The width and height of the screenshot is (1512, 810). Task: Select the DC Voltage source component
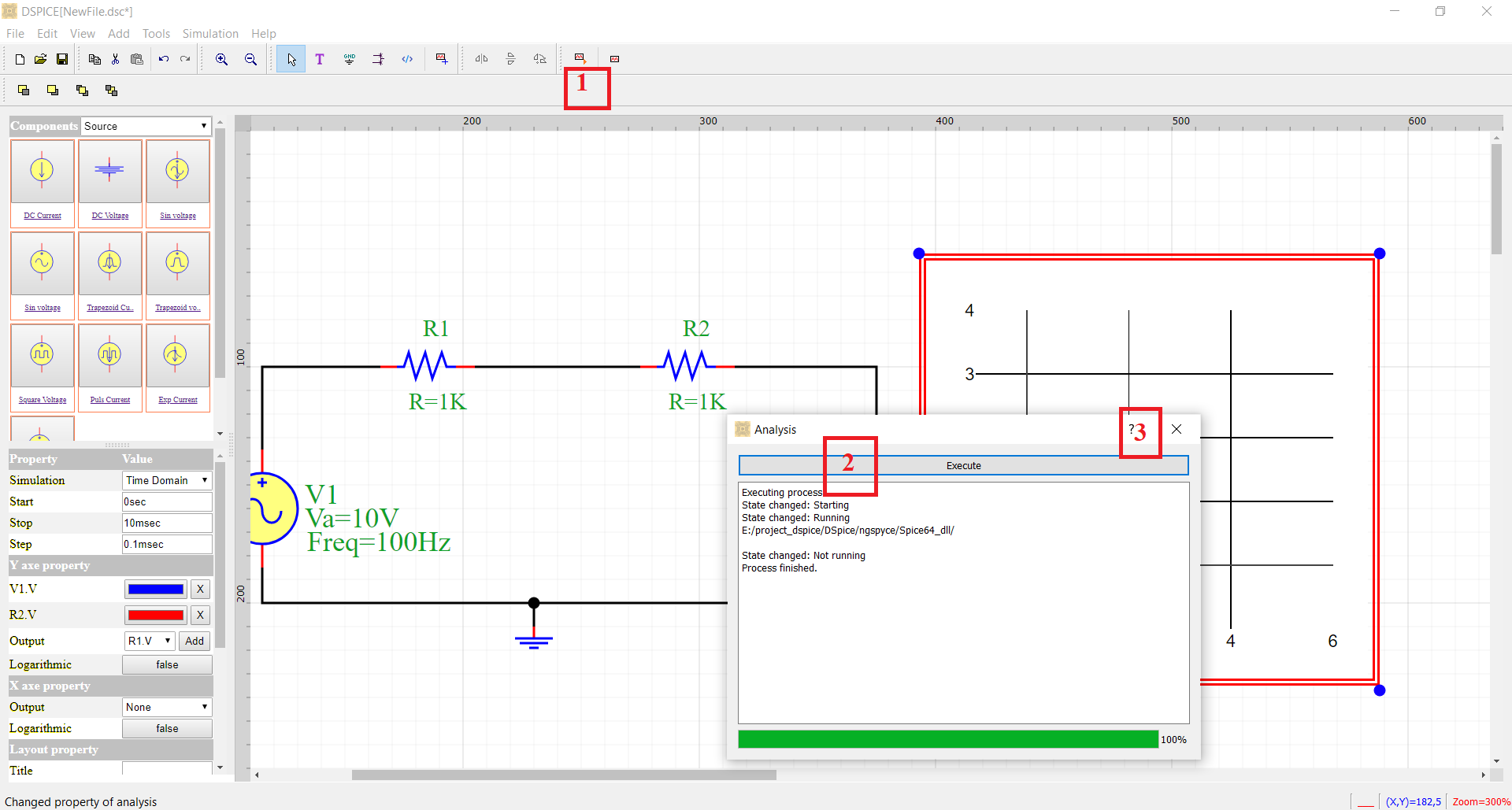pos(109,180)
